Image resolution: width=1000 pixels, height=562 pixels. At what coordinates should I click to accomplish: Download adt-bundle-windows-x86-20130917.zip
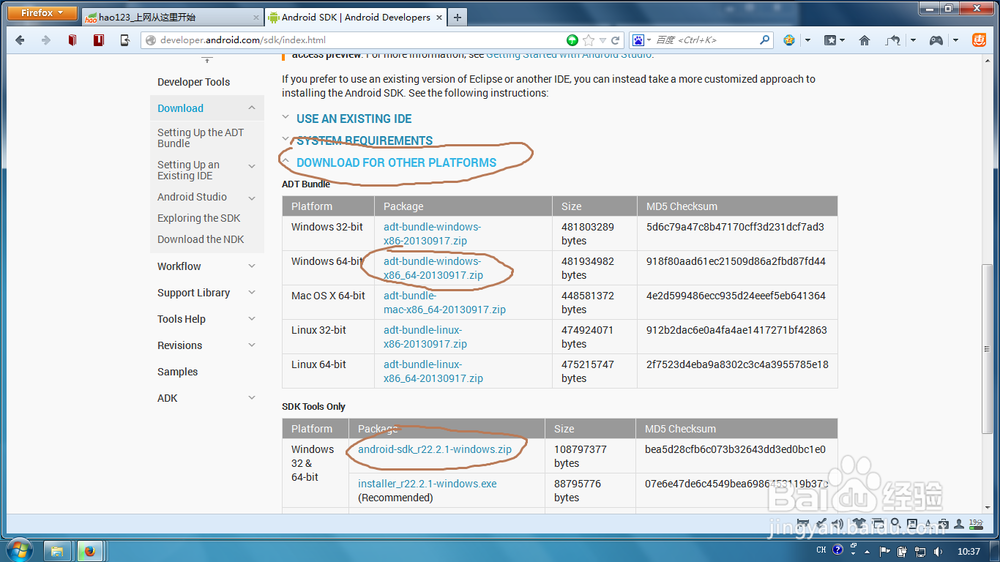point(432,233)
